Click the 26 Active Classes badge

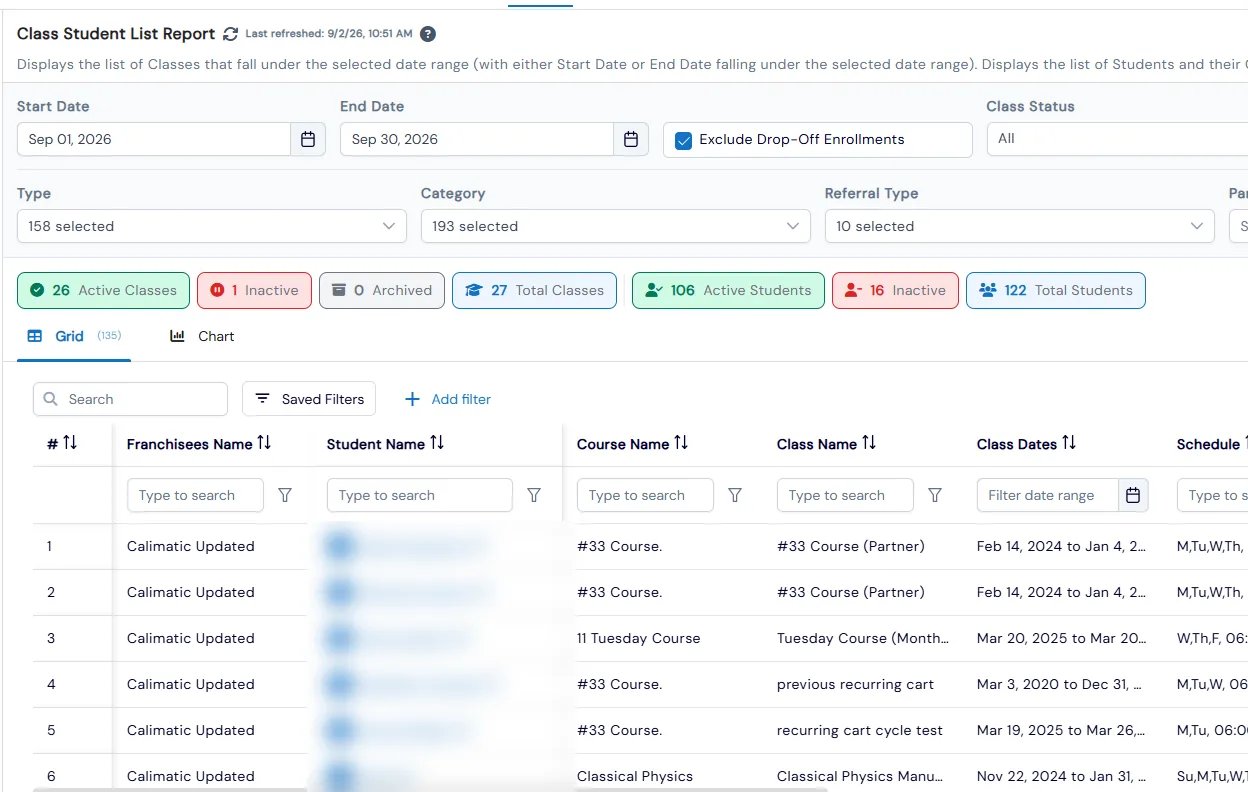[103, 290]
